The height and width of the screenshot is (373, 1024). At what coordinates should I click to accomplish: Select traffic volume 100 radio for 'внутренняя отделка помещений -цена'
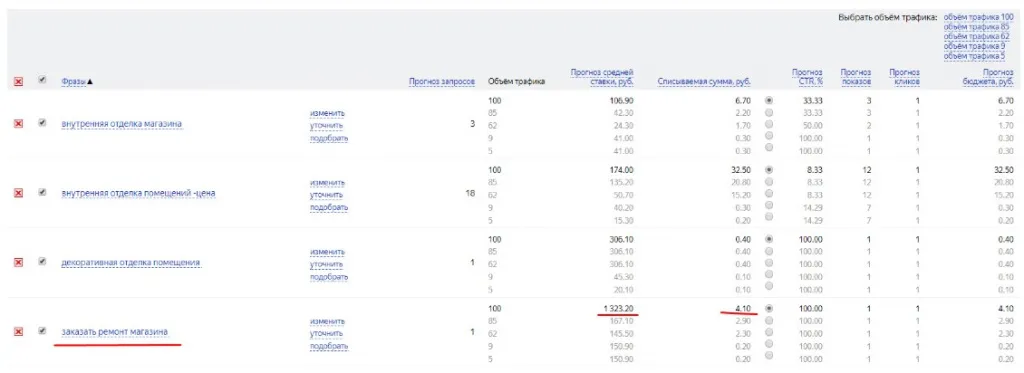tap(769, 169)
